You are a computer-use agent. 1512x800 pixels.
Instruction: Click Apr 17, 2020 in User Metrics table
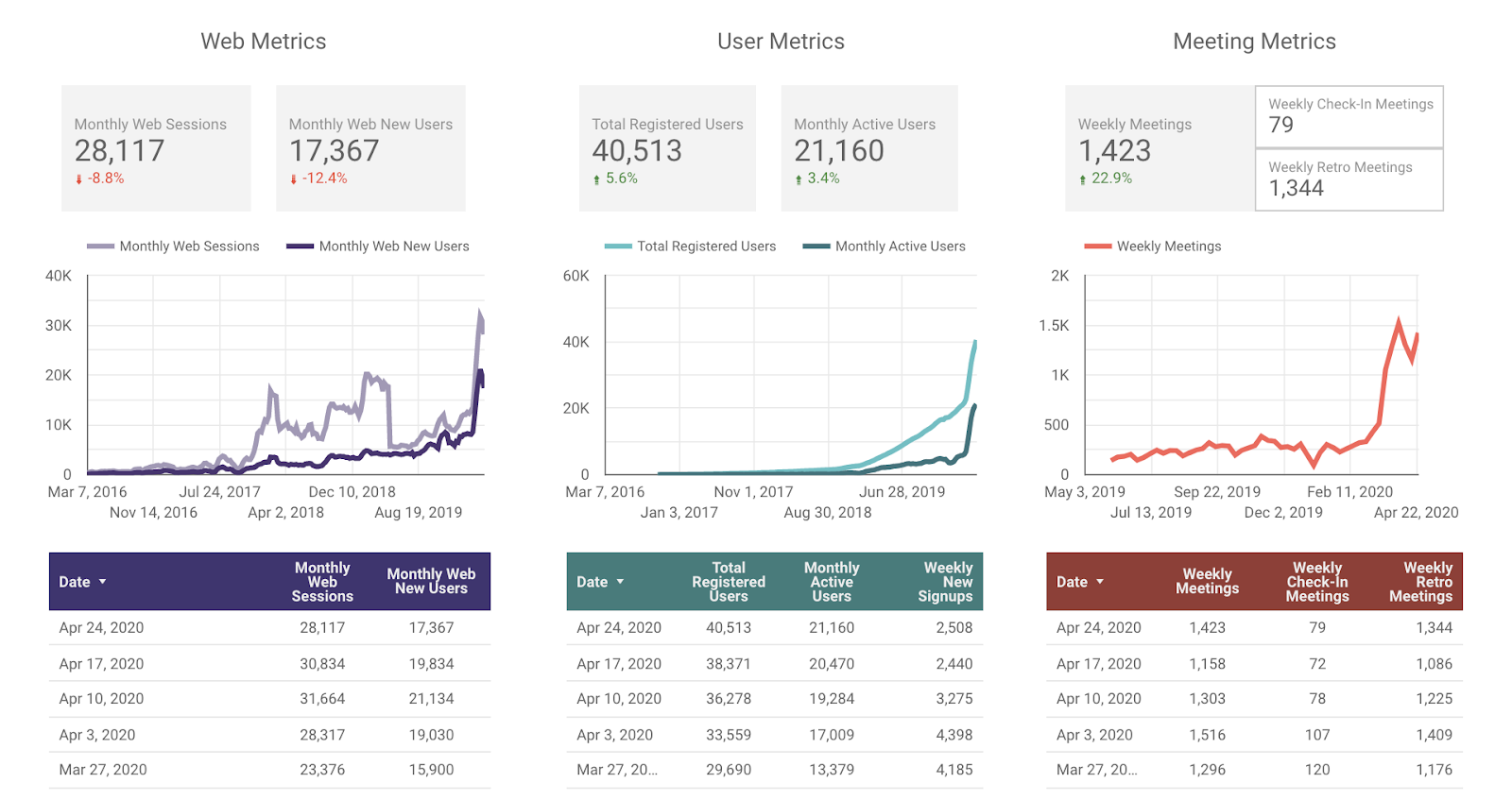point(619,664)
